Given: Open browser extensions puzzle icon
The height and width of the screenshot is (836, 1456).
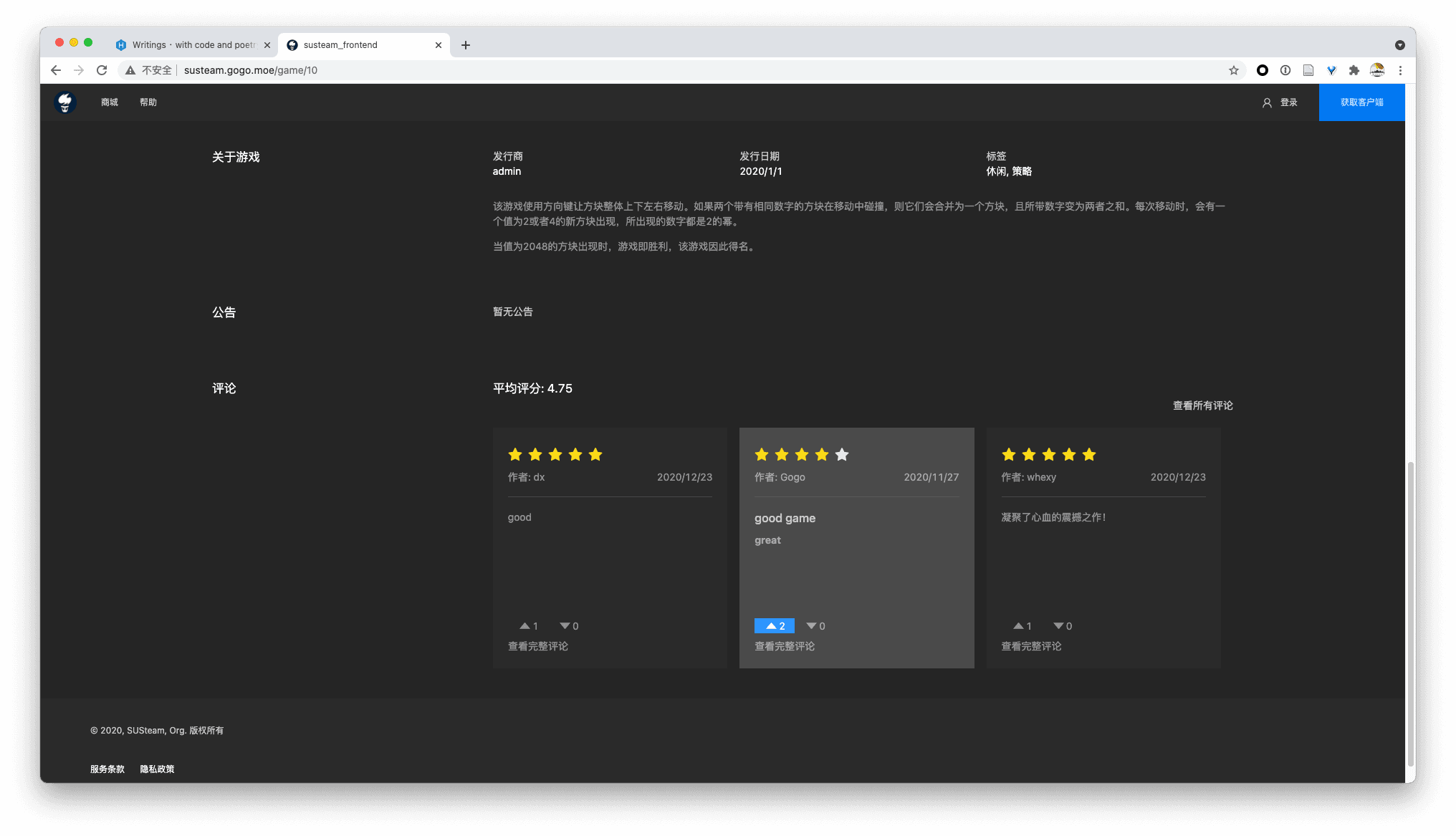Looking at the screenshot, I should pos(1354,70).
